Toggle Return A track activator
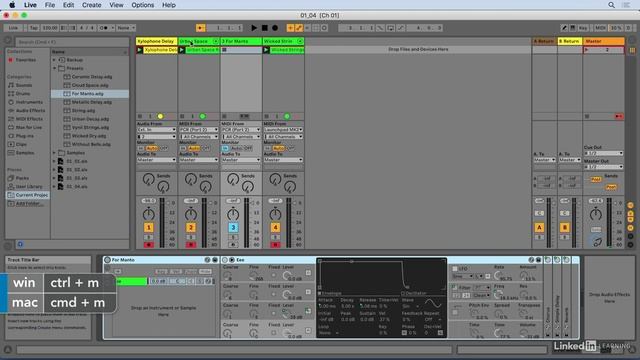The width and height of the screenshot is (640, 360). click(x=539, y=227)
